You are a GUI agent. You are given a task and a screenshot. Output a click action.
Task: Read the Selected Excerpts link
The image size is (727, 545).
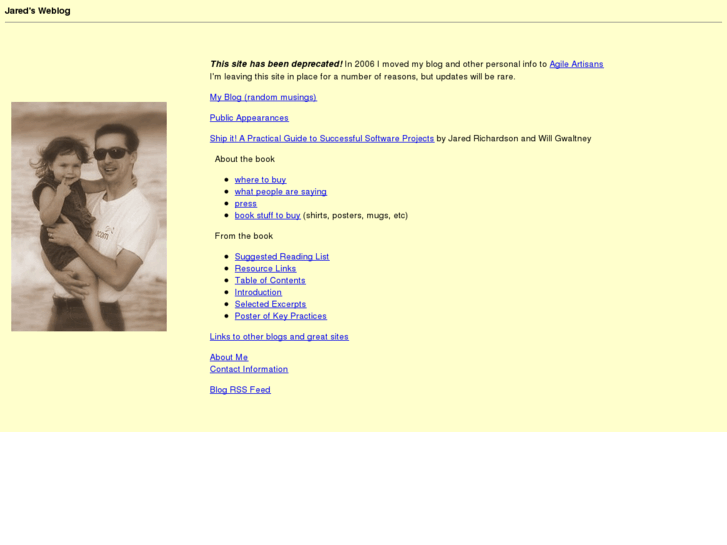[270, 304]
